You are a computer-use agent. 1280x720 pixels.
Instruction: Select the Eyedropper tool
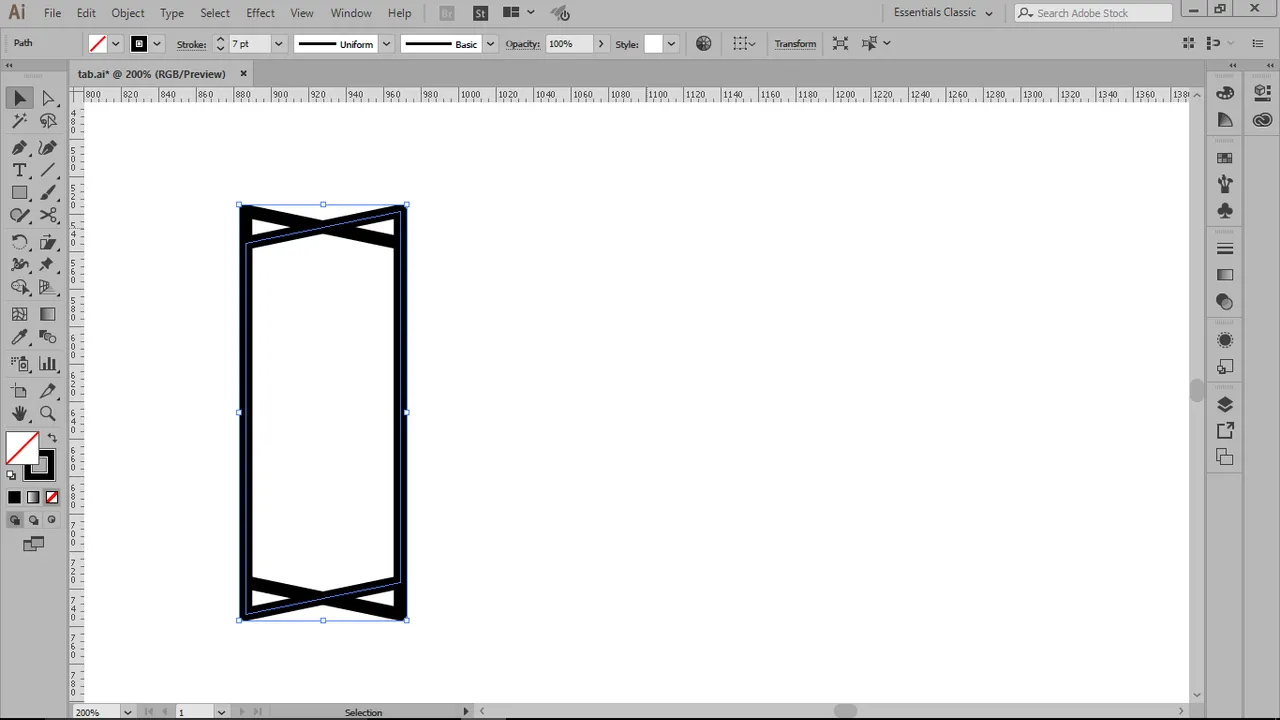20,338
